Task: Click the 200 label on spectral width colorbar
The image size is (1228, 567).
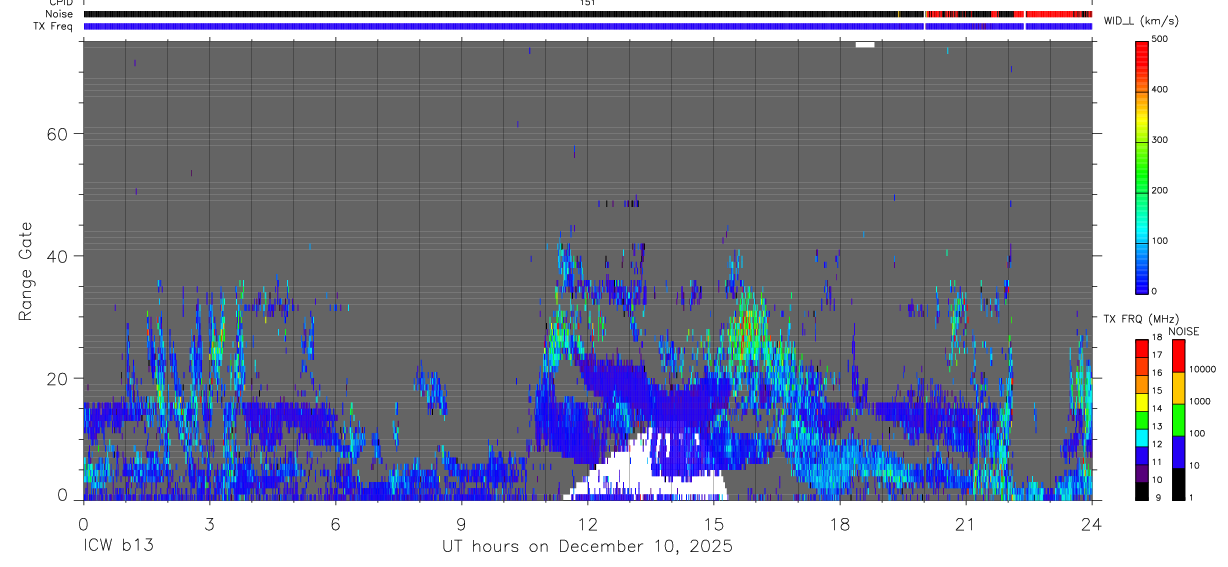Action: coord(1159,190)
